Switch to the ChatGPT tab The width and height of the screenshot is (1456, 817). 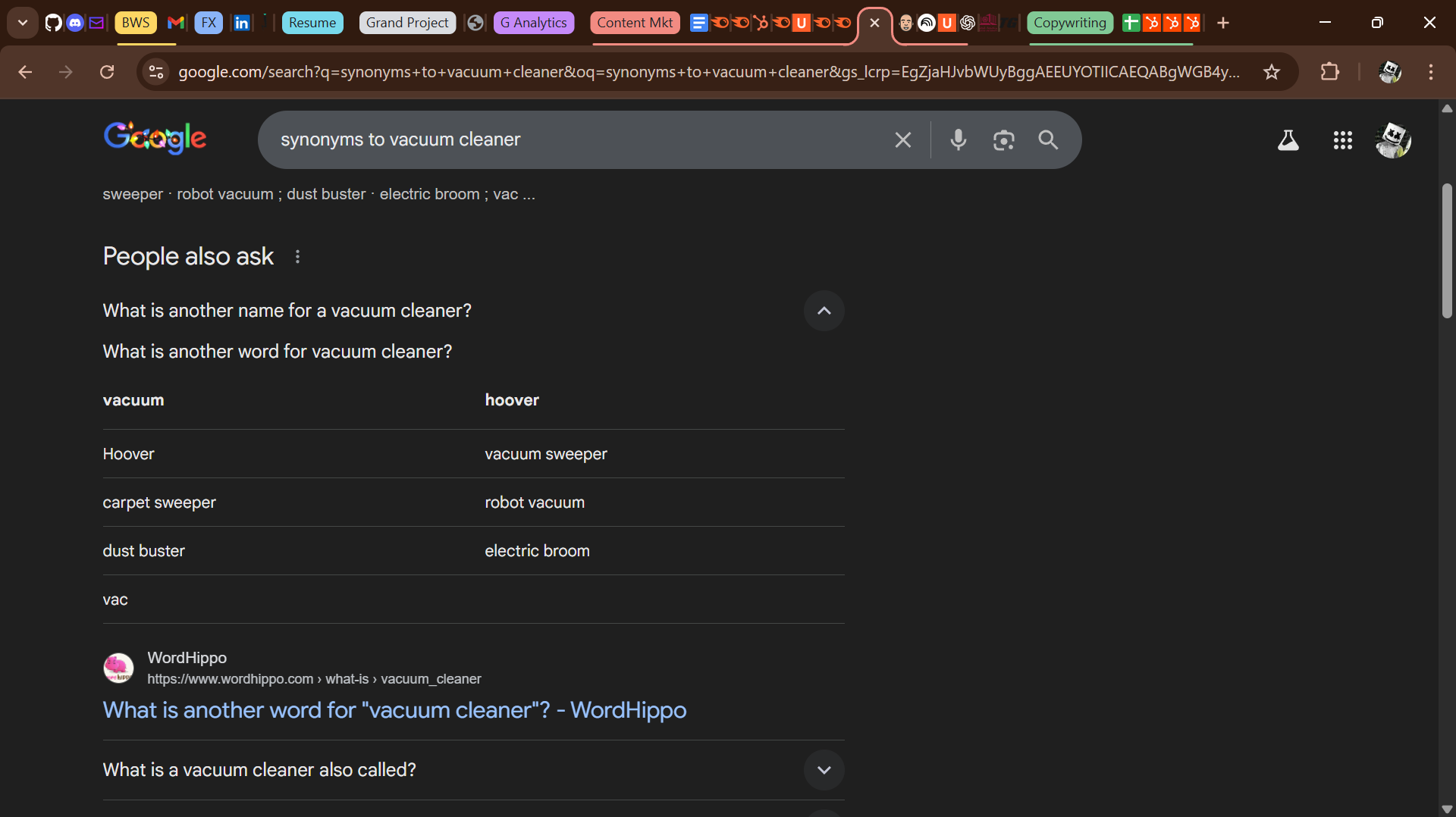coord(968,23)
